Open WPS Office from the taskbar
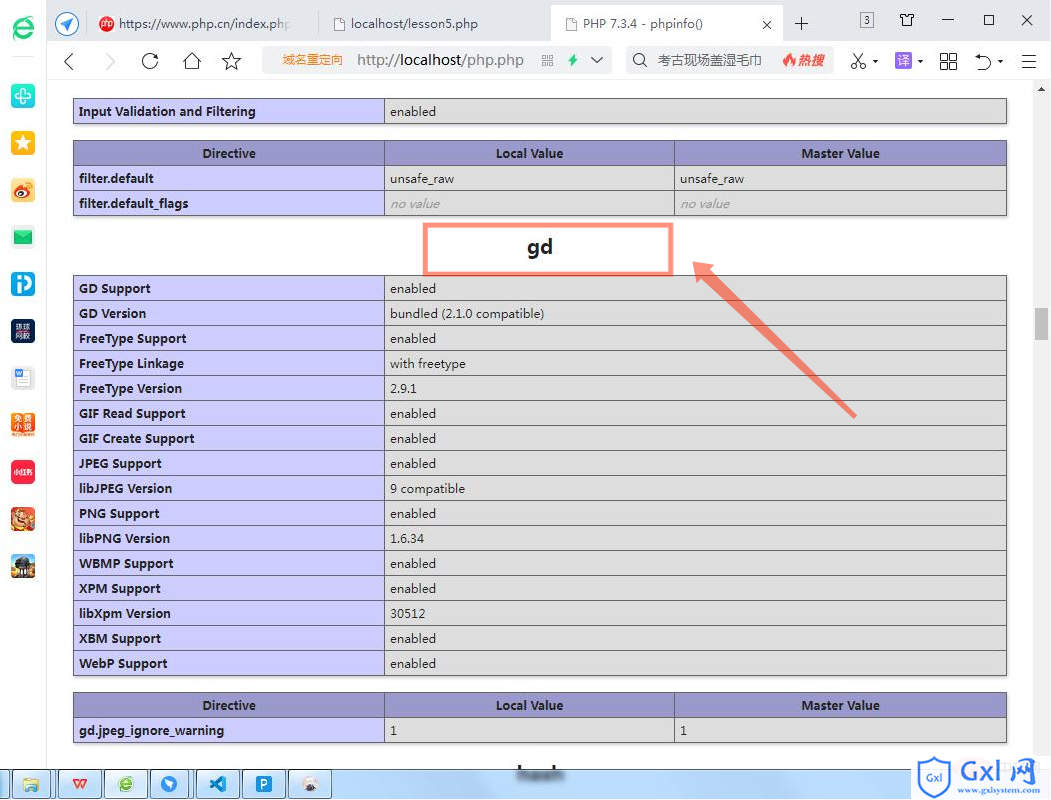Image resolution: width=1051 pixels, height=800 pixels. click(x=80, y=784)
